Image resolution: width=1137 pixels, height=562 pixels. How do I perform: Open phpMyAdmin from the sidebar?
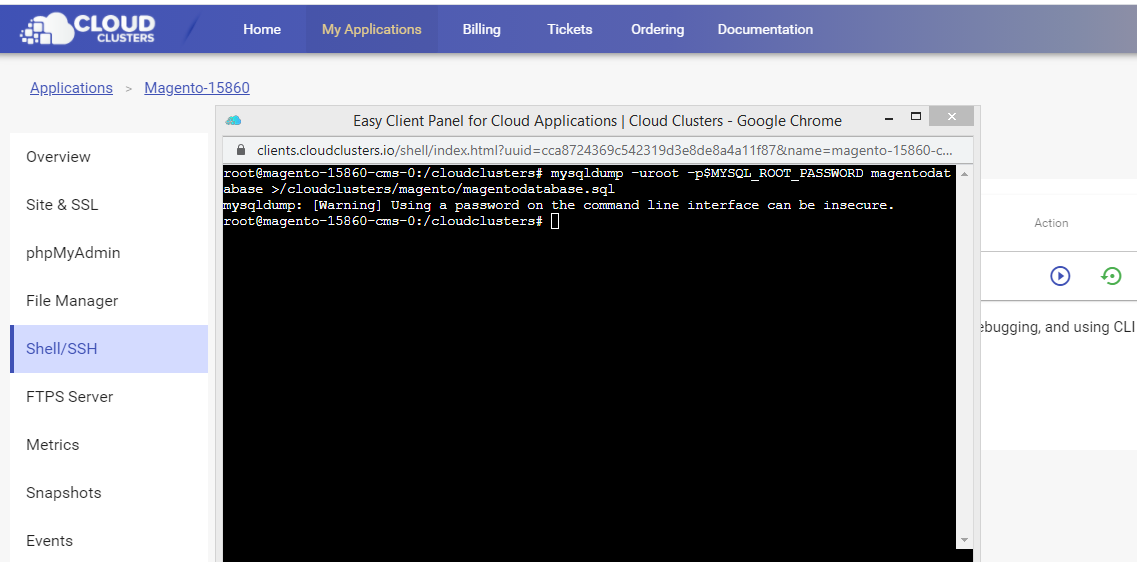point(73,253)
